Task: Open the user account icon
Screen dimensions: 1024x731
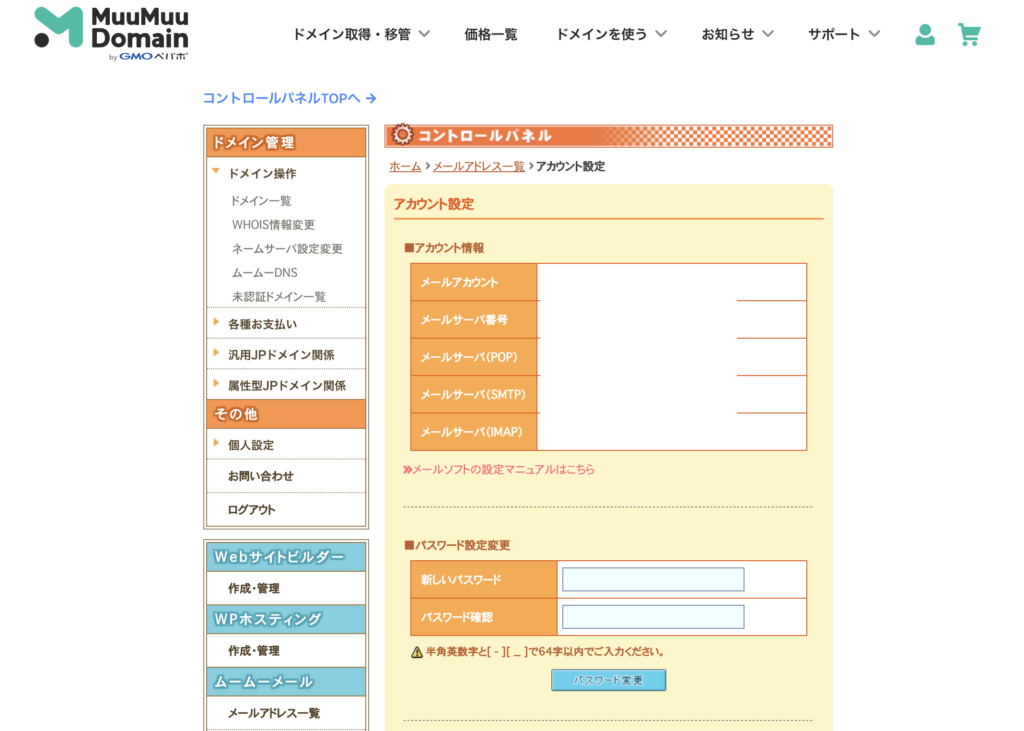Action: 925,35
